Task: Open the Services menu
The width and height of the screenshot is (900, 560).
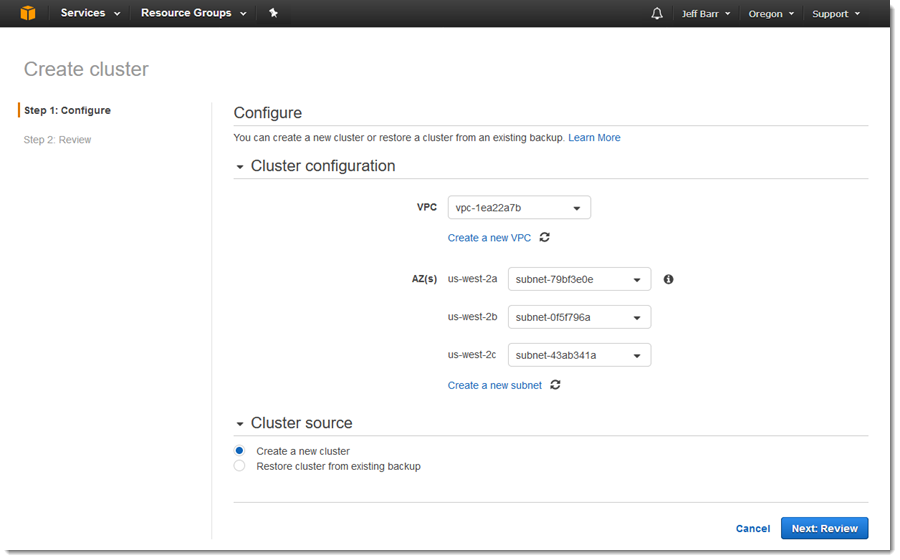Action: (x=90, y=13)
